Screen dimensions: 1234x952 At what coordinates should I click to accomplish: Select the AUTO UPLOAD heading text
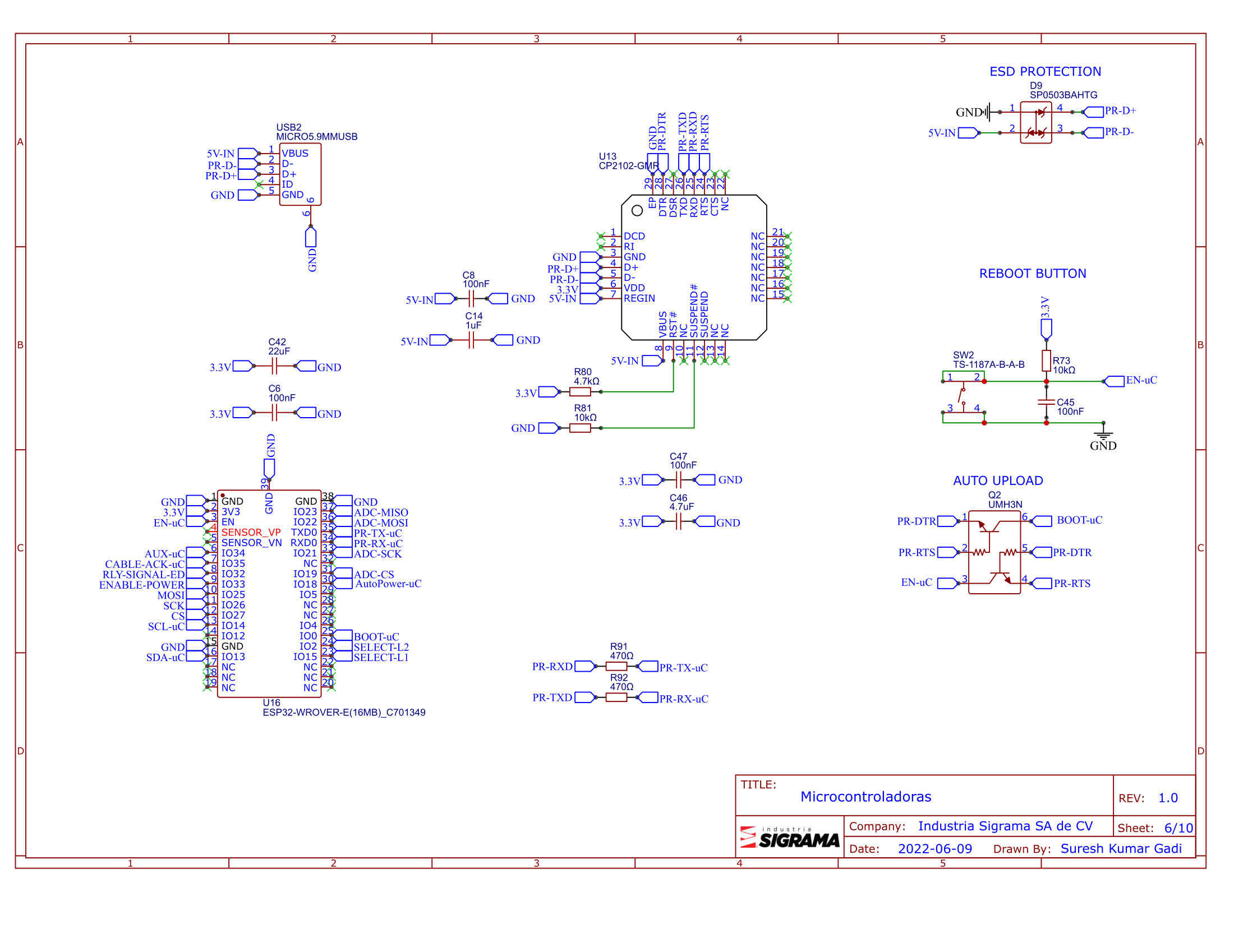point(998,480)
